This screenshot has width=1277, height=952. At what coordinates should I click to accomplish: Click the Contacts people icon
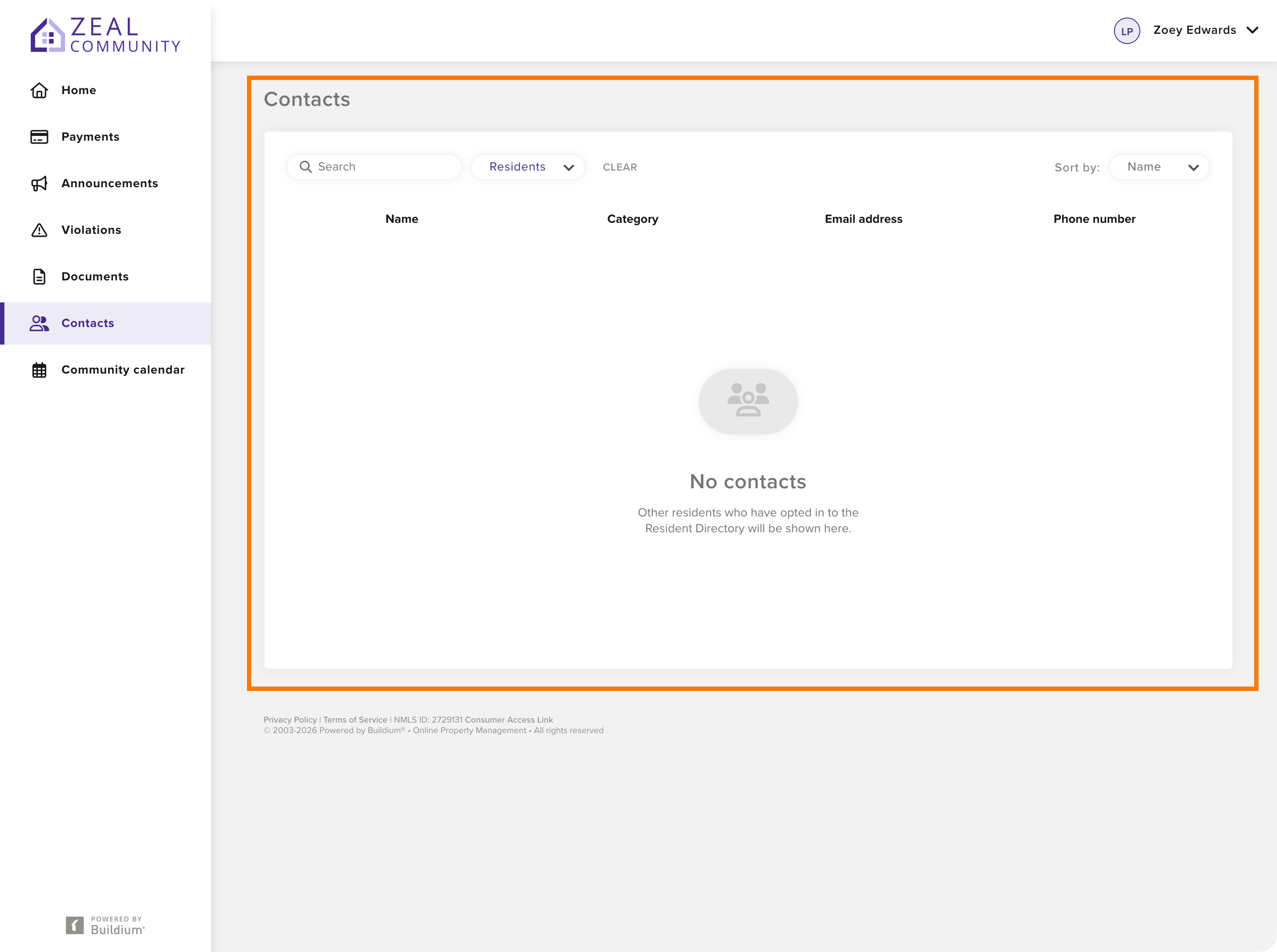click(39, 323)
